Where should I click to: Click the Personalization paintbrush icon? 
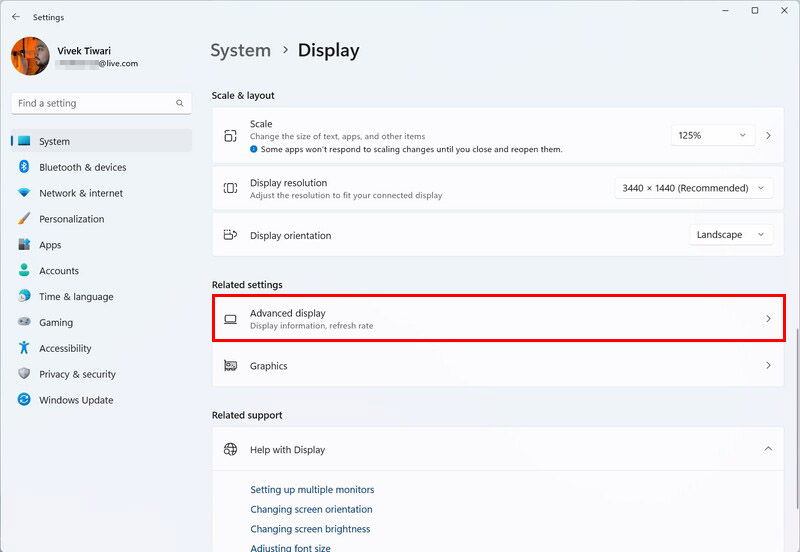tap(24, 218)
